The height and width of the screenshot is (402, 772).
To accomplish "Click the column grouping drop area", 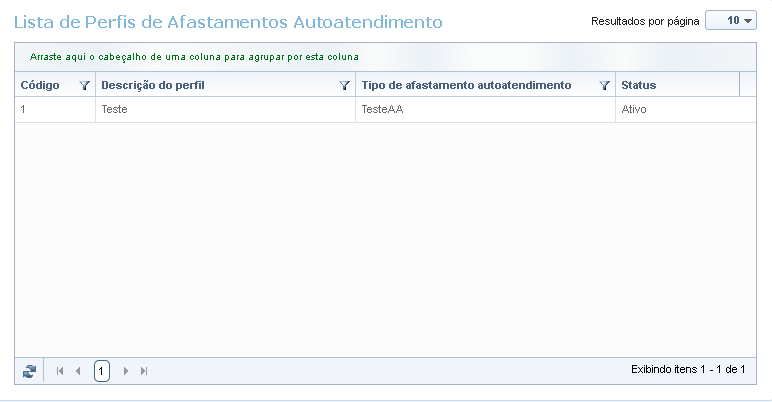I will pos(385,57).
